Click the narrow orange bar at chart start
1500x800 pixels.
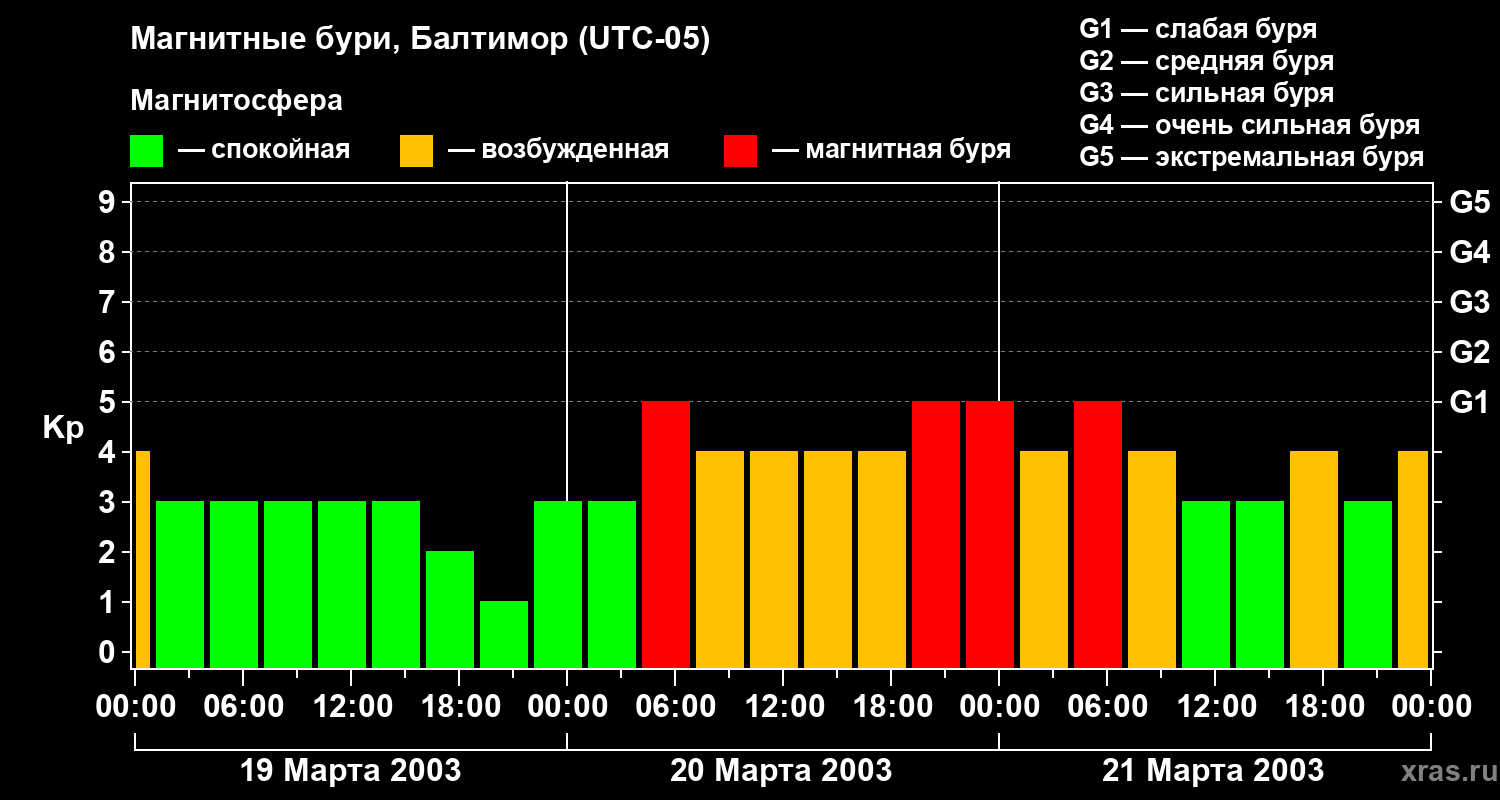coord(142,559)
